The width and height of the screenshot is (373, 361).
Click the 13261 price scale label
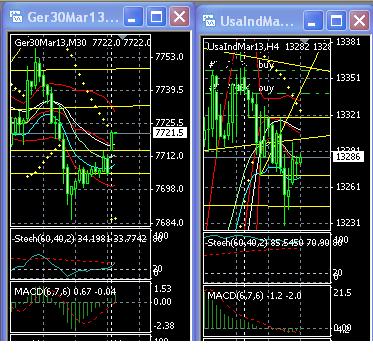click(348, 187)
